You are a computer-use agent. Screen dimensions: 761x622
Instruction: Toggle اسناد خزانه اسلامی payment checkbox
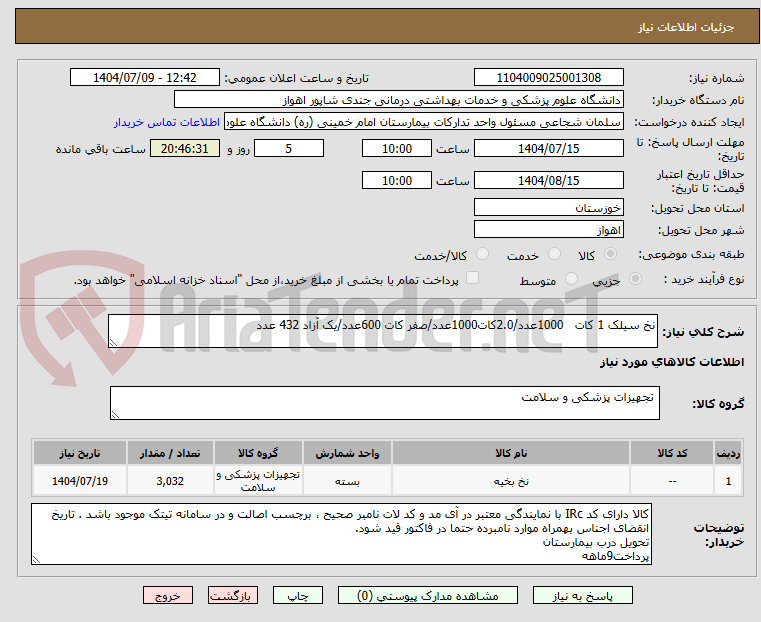[472, 278]
